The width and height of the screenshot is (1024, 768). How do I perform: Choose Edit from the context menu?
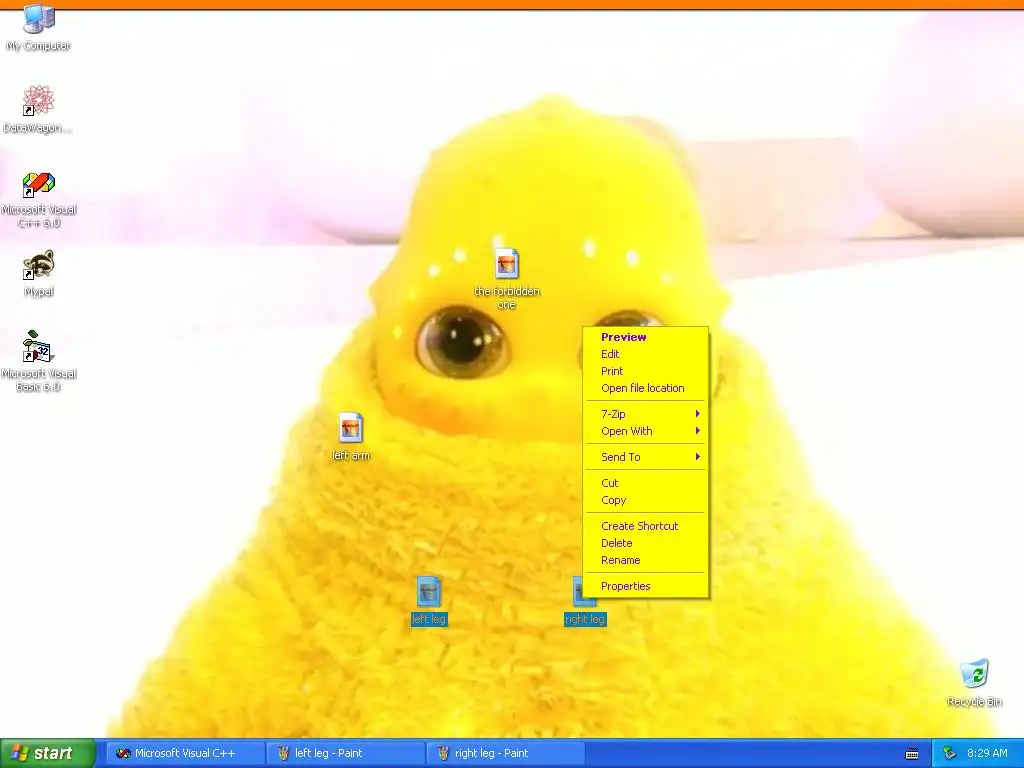[x=645, y=354]
